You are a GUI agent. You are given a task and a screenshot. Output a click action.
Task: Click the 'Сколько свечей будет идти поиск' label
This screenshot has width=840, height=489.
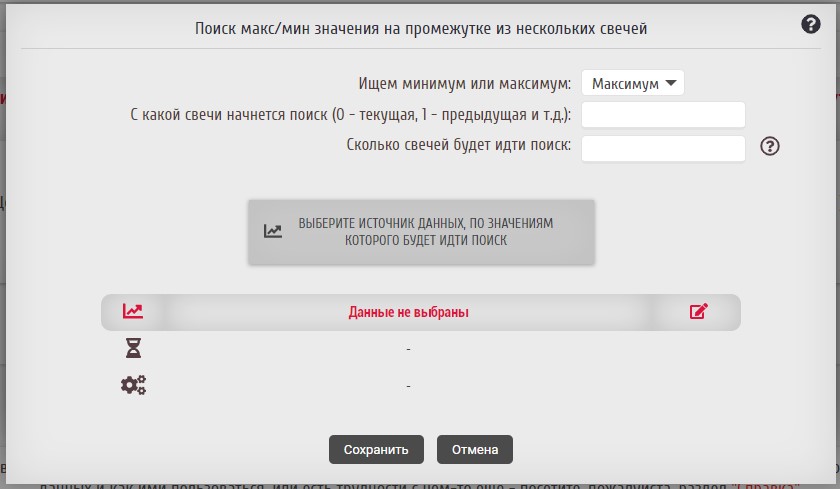click(459, 145)
